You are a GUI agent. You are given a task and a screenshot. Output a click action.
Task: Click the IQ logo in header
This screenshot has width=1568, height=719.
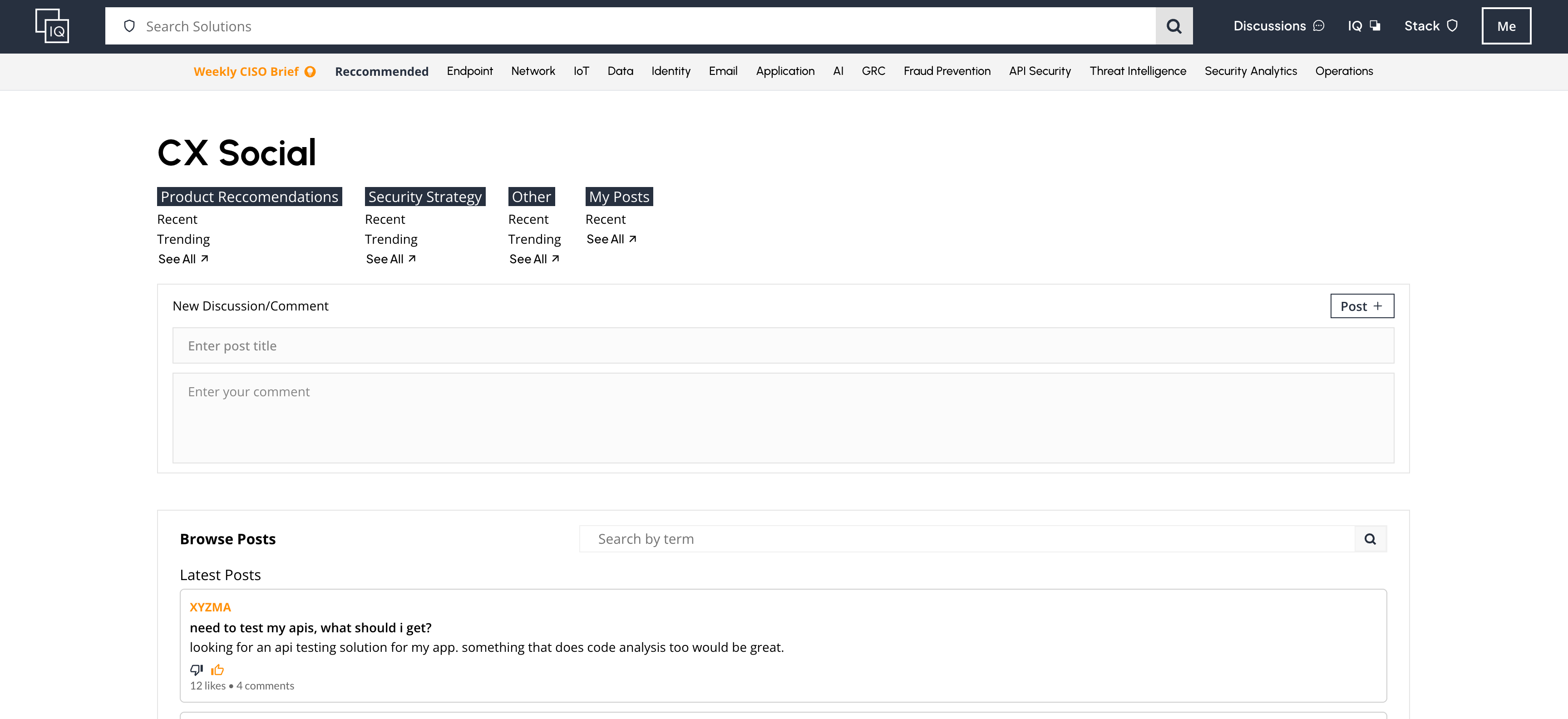pos(52,25)
